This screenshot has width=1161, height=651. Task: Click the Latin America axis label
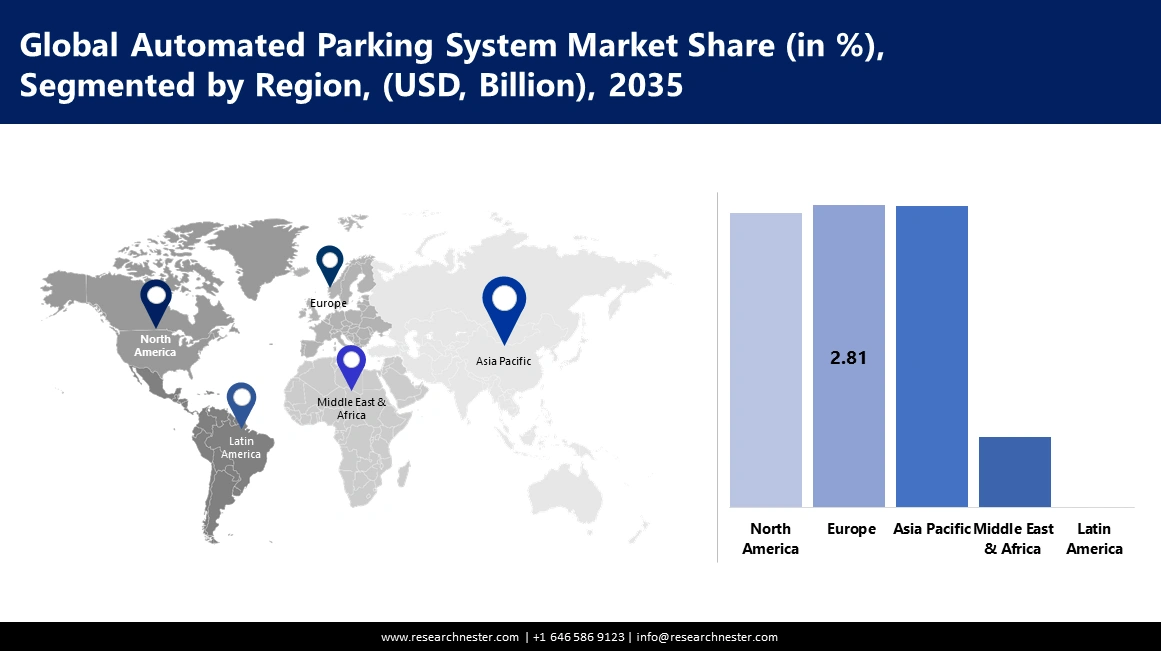[1094, 538]
